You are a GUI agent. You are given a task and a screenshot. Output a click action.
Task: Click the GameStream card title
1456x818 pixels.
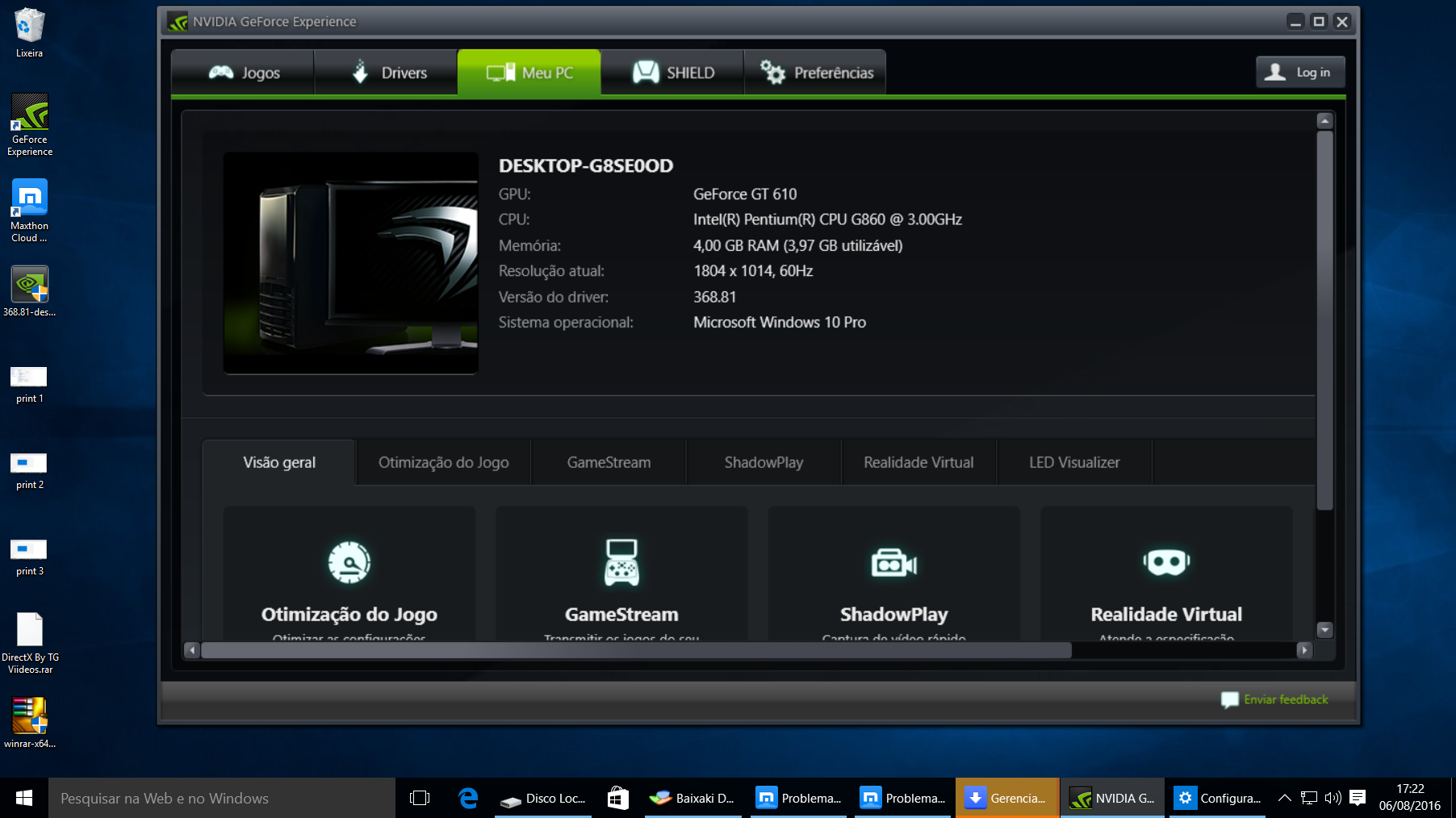[x=621, y=615]
